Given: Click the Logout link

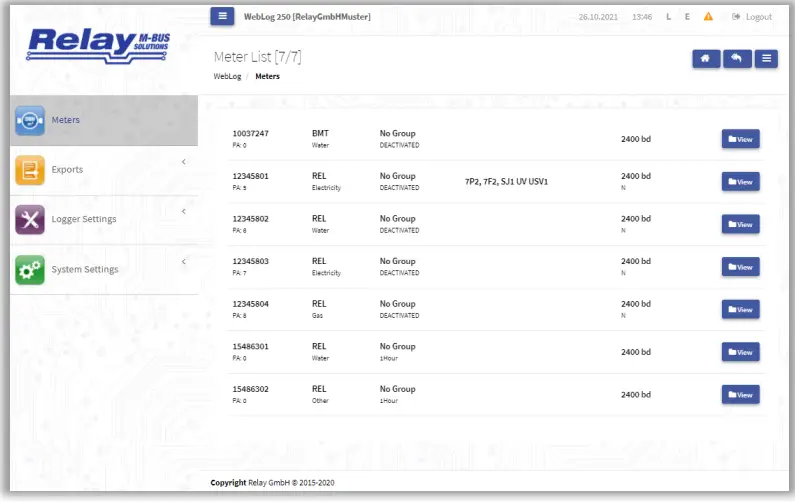Looking at the screenshot, I should [x=752, y=17].
